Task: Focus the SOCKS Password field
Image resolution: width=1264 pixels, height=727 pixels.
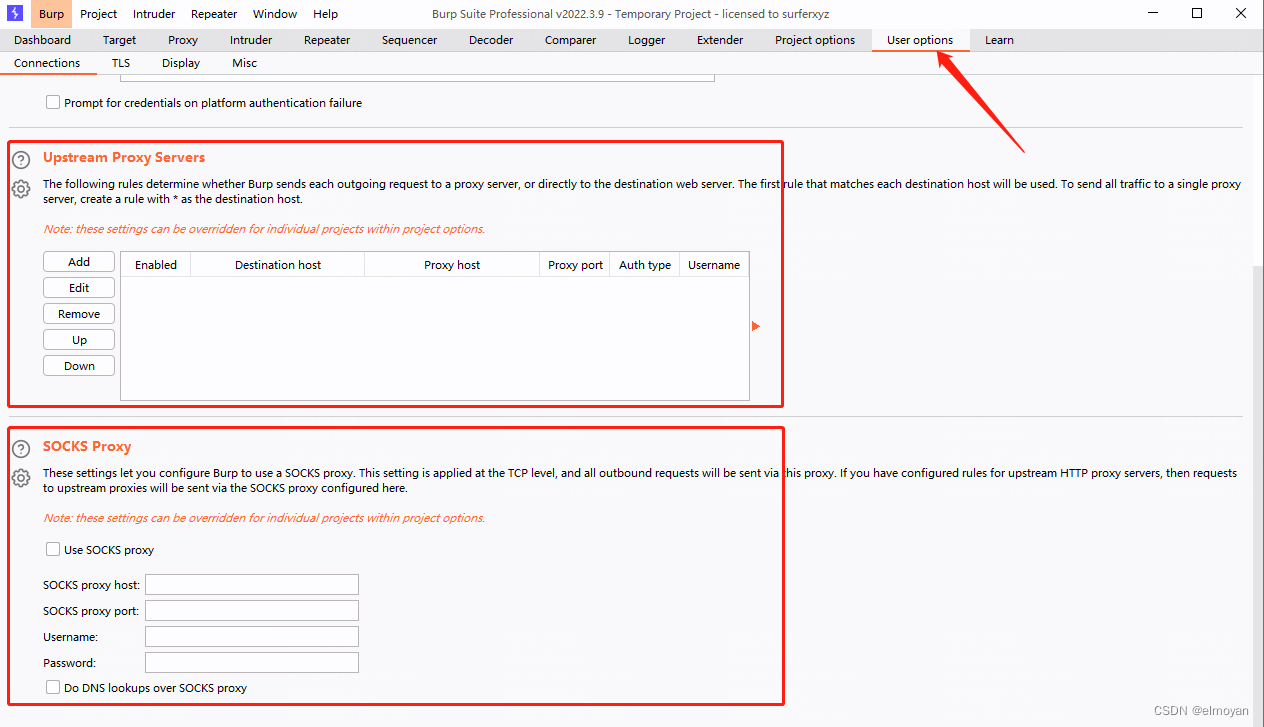Action: (x=252, y=662)
